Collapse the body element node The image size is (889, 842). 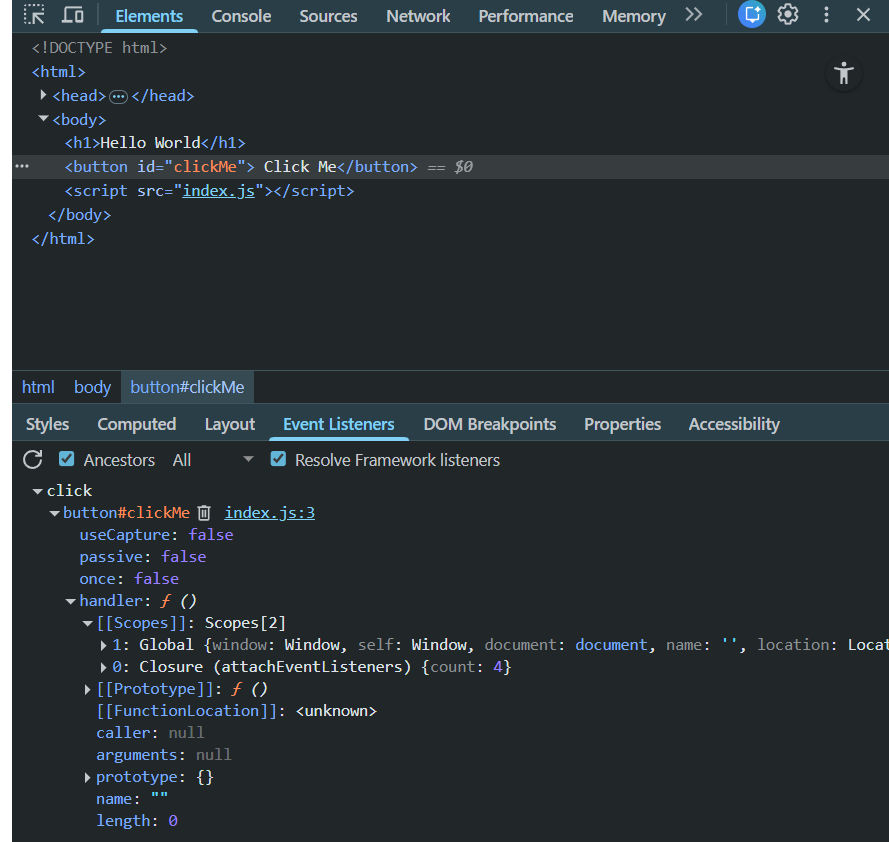(x=43, y=119)
